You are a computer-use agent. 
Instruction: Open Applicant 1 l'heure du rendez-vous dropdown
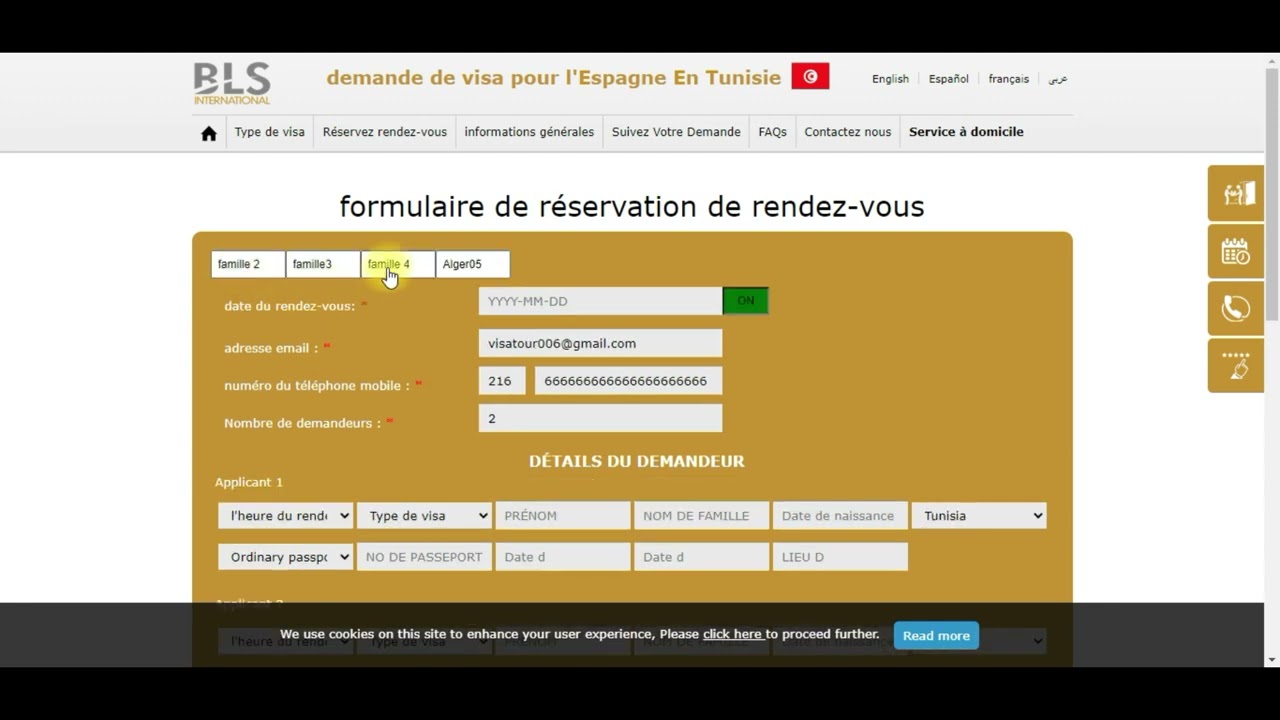(x=286, y=516)
